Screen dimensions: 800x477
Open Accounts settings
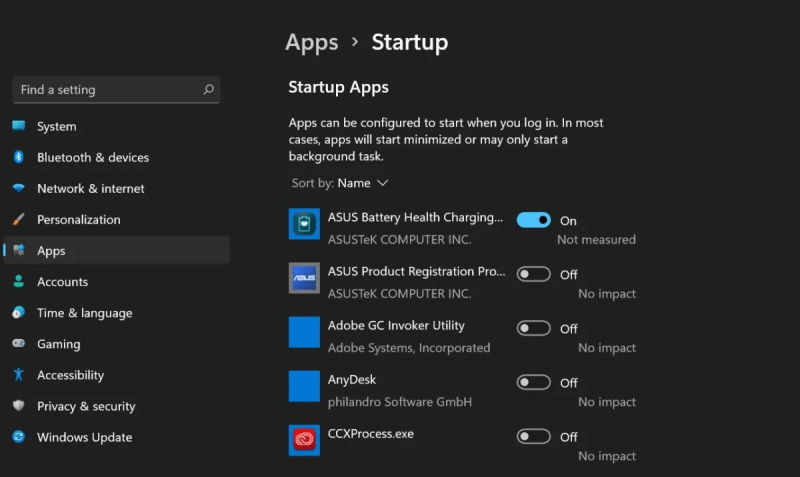[116, 282]
